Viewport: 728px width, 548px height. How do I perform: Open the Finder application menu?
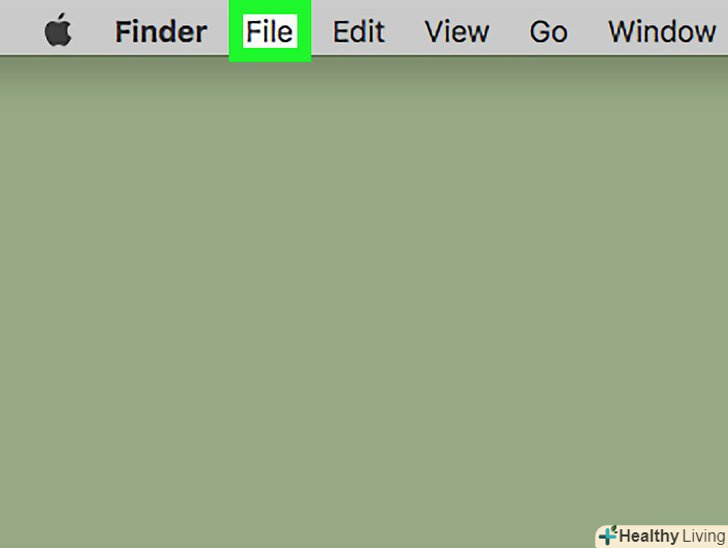click(x=161, y=32)
